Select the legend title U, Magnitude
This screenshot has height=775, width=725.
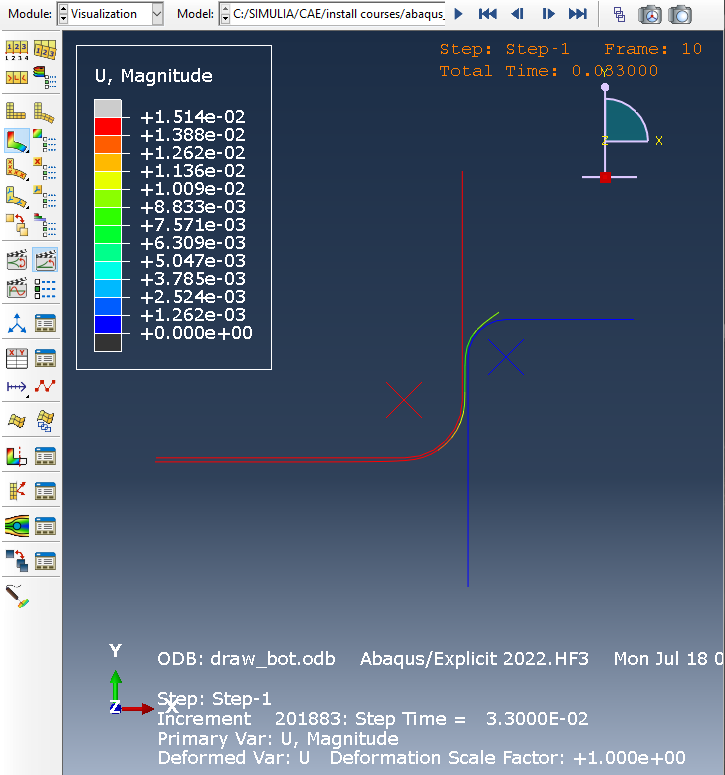coord(154,76)
